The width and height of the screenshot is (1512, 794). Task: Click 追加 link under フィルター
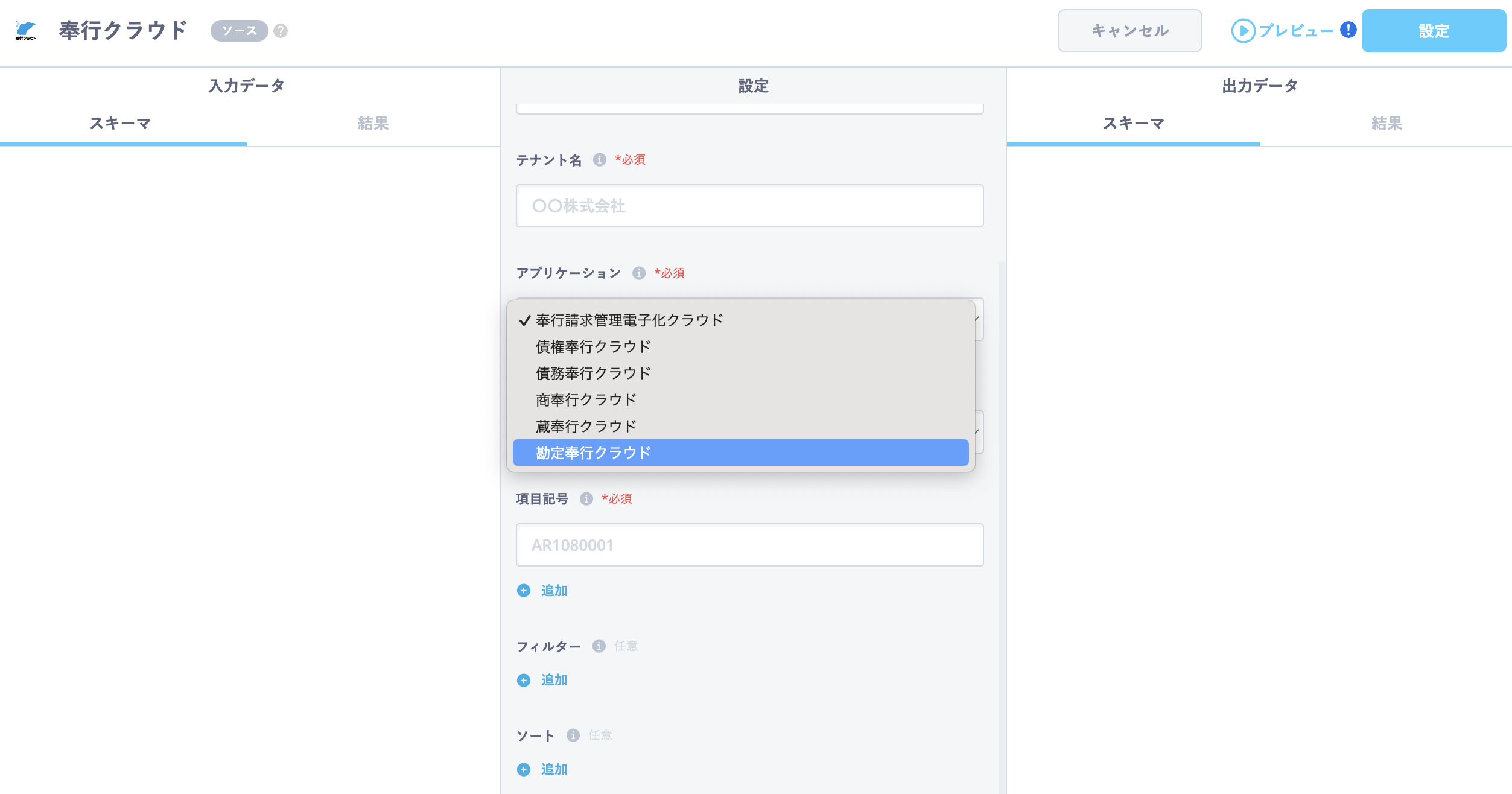click(x=554, y=680)
